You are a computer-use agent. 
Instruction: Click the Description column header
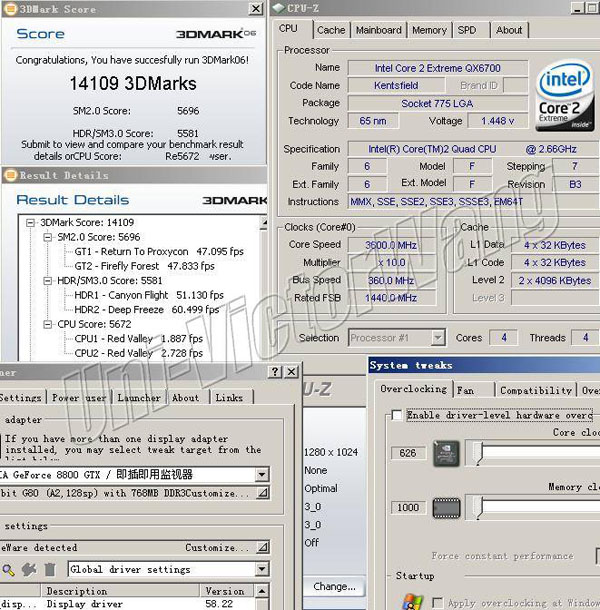click(x=120, y=591)
